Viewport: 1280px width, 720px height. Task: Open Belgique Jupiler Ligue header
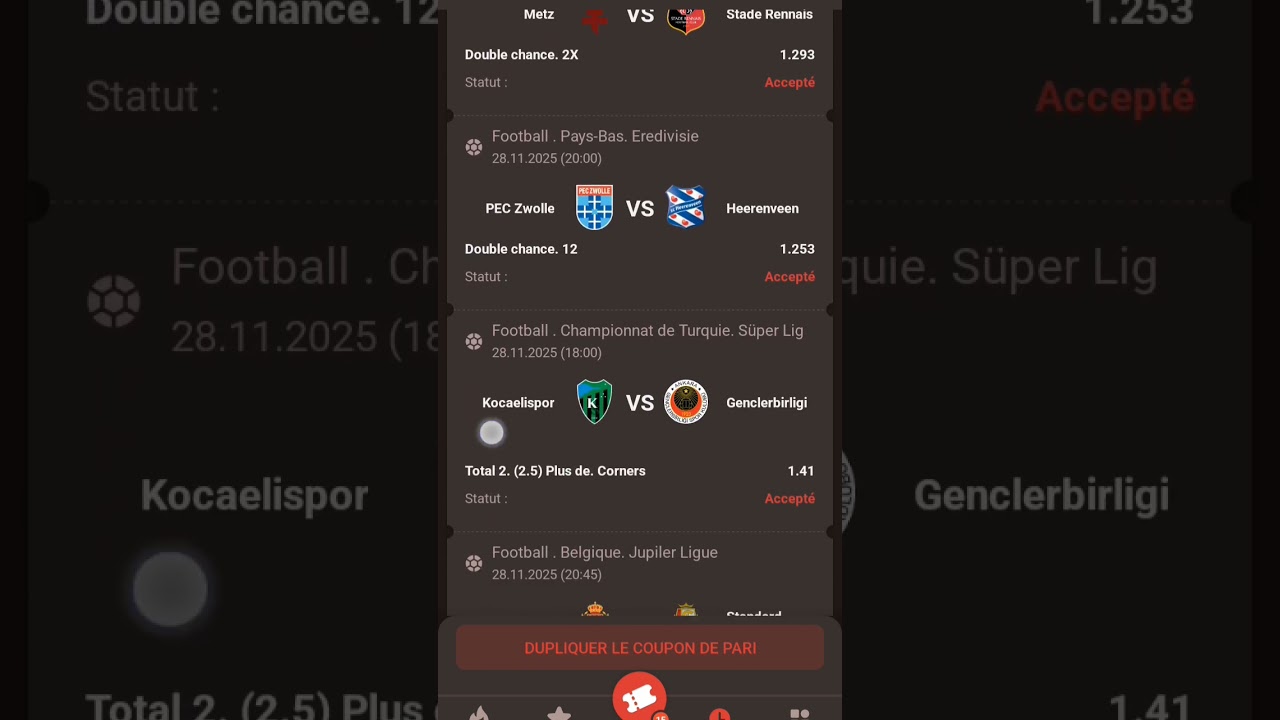(605, 552)
